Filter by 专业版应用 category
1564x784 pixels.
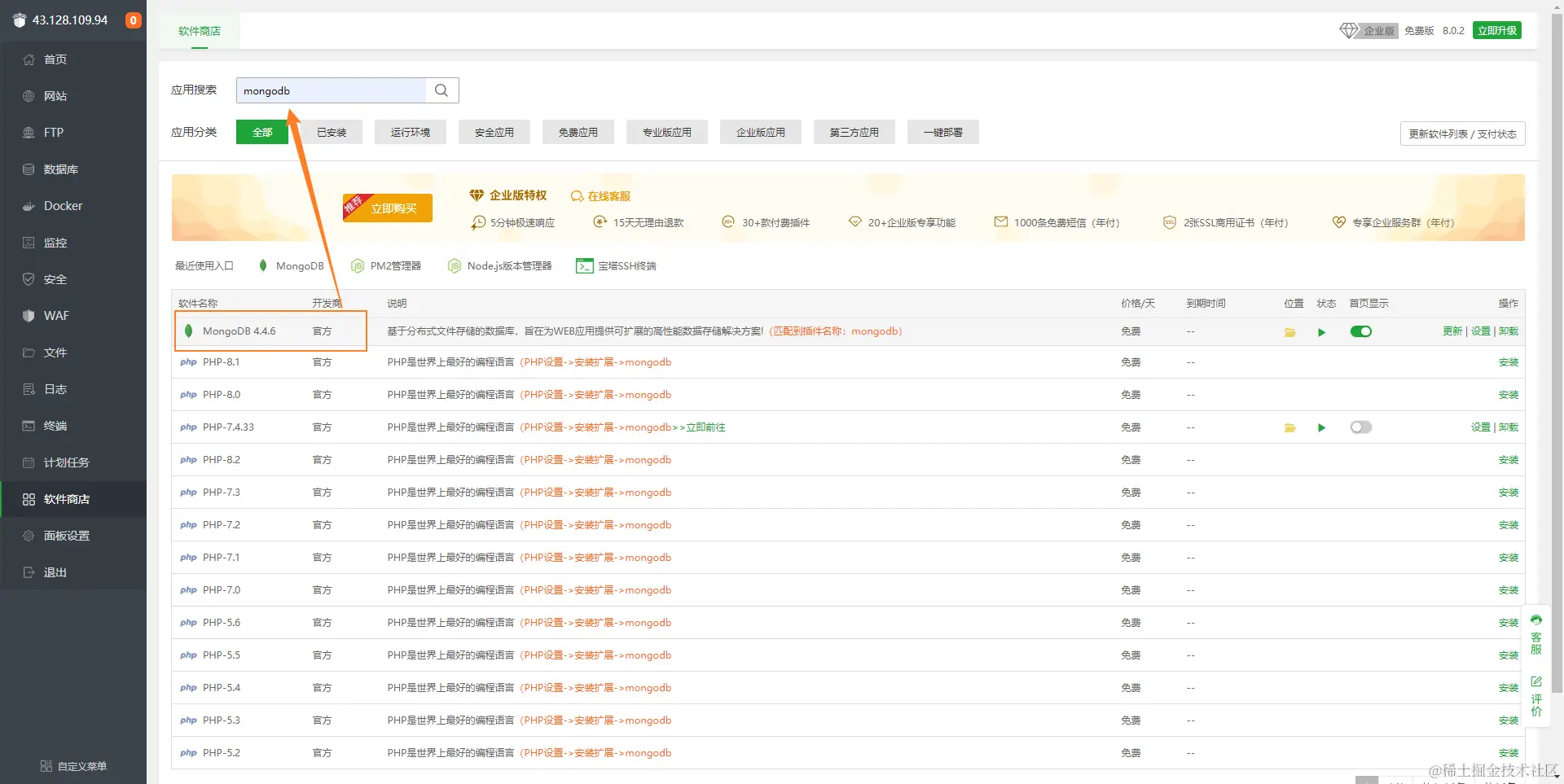coord(667,132)
